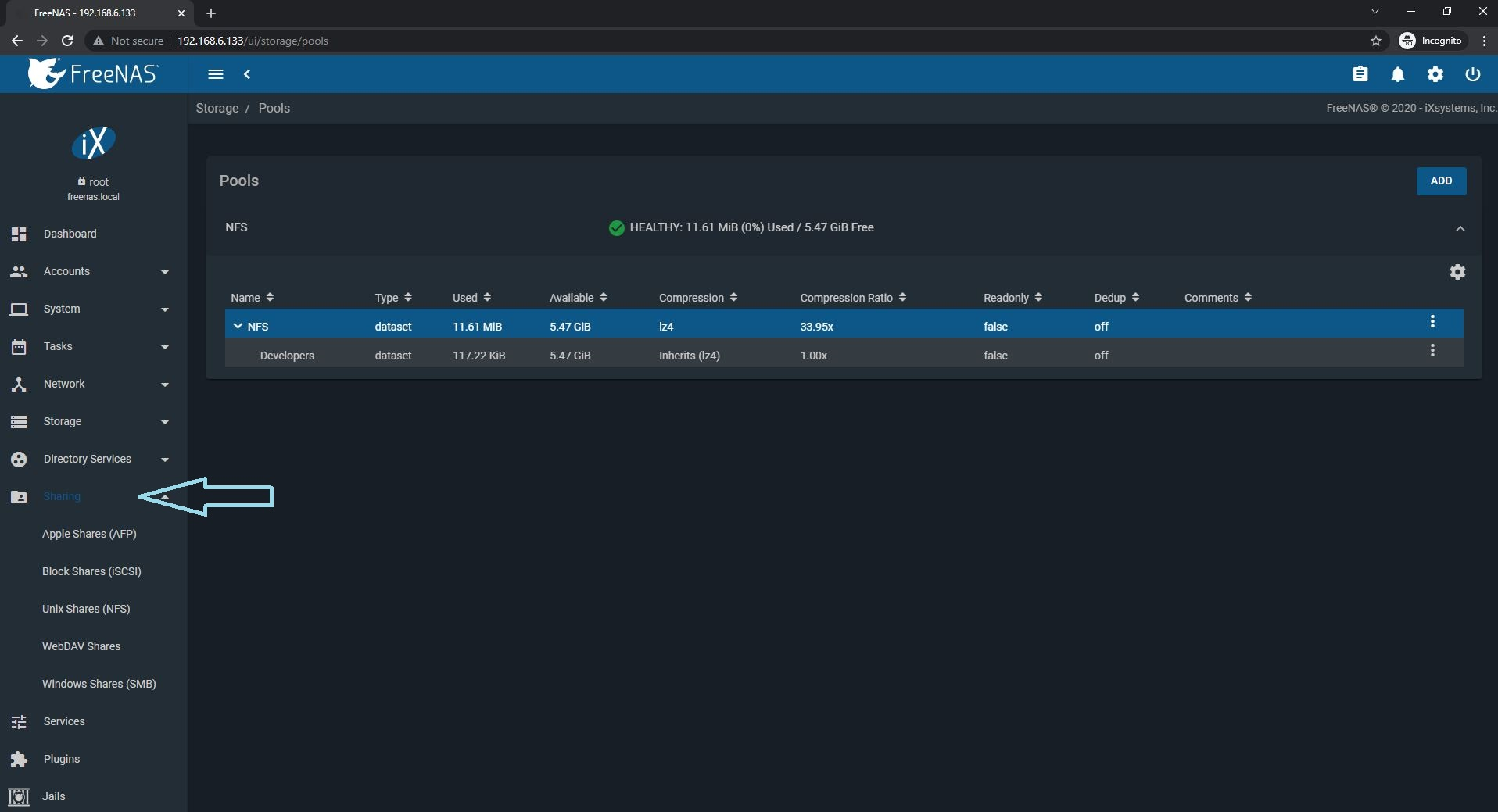Open the Developers dataset three-dot menu
Image resolution: width=1498 pixels, height=812 pixels.
tap(1432, 350)
